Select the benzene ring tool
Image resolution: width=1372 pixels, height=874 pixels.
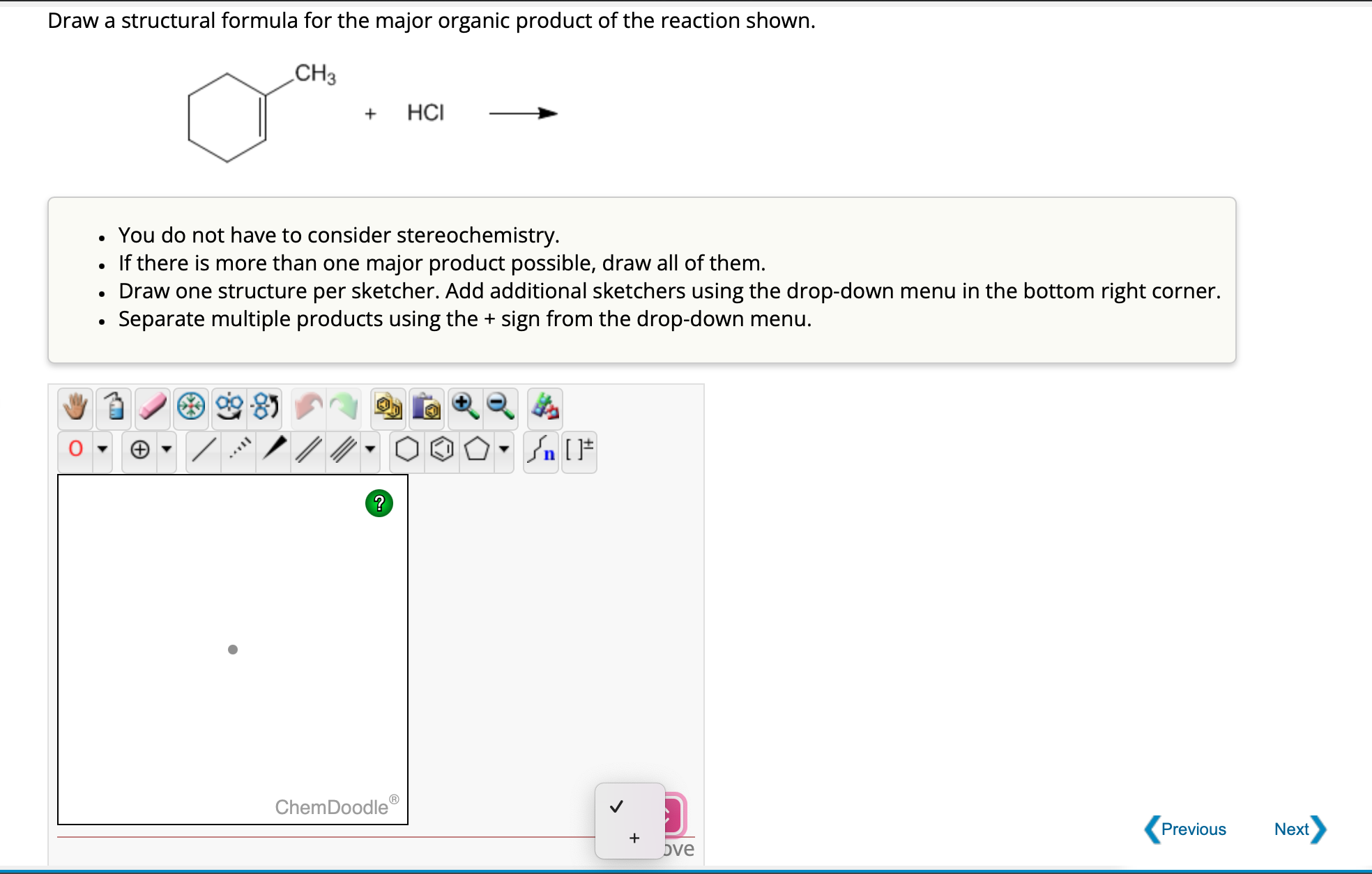click(441, 451)
